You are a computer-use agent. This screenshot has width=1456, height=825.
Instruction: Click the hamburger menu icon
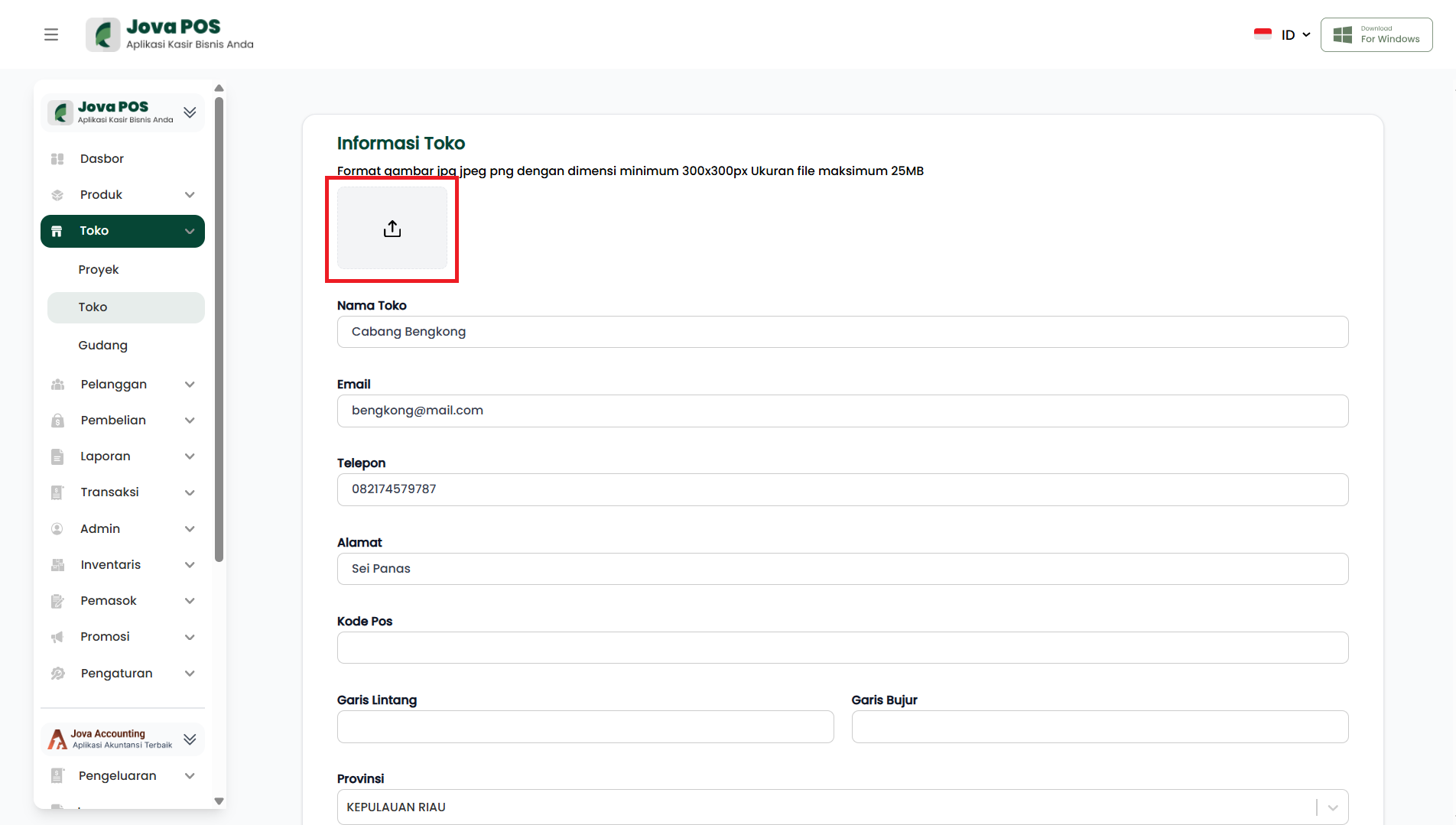click(51, 34)
